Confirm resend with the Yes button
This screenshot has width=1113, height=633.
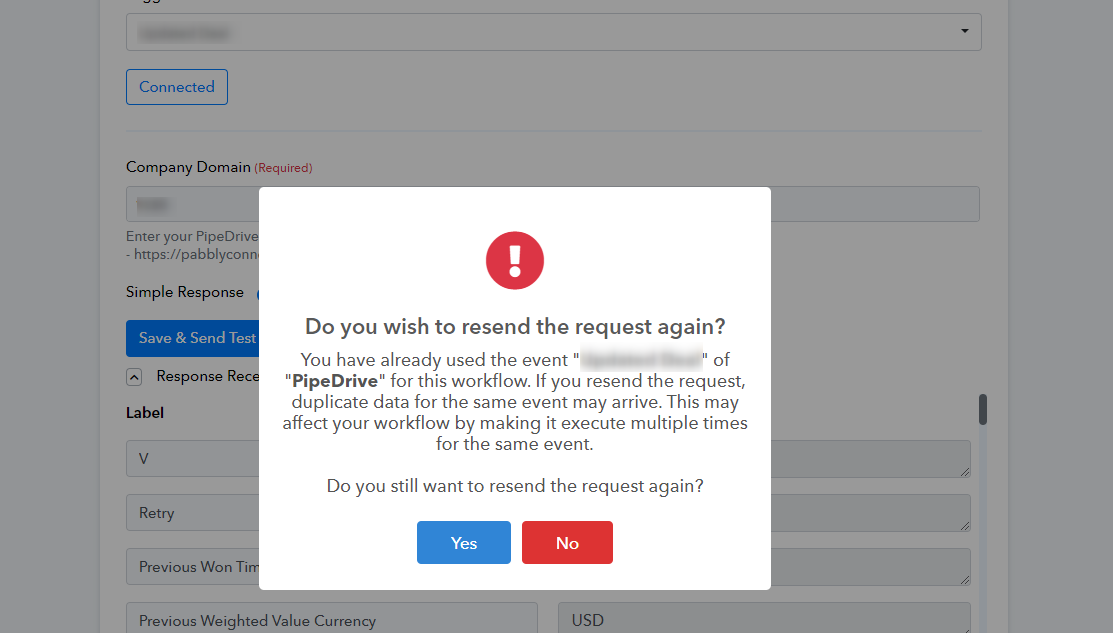point(464,543)
